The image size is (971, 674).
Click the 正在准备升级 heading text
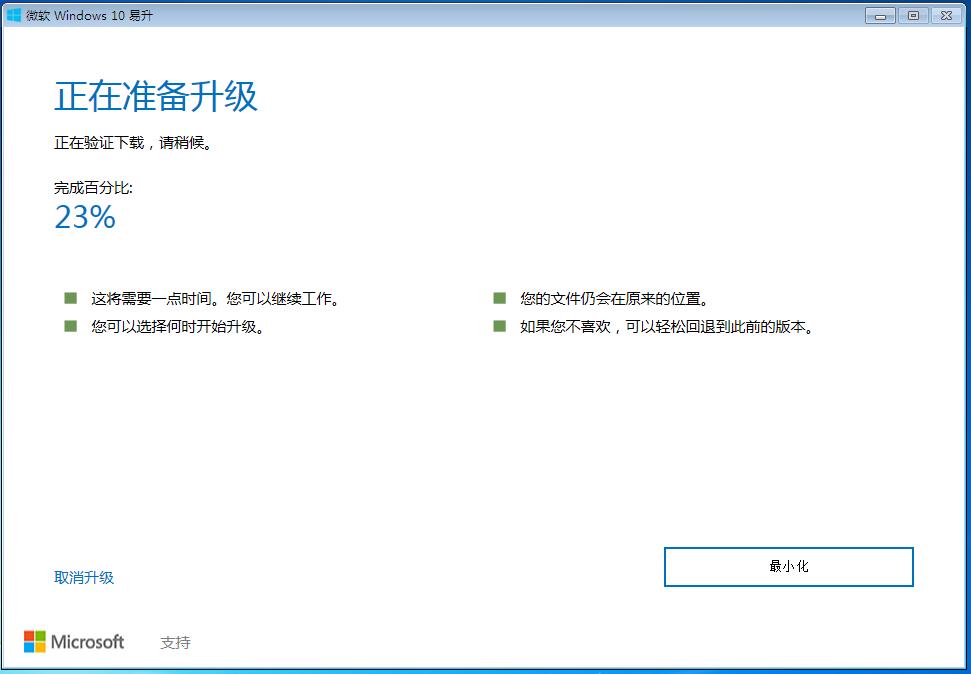(x=155, y=95)
